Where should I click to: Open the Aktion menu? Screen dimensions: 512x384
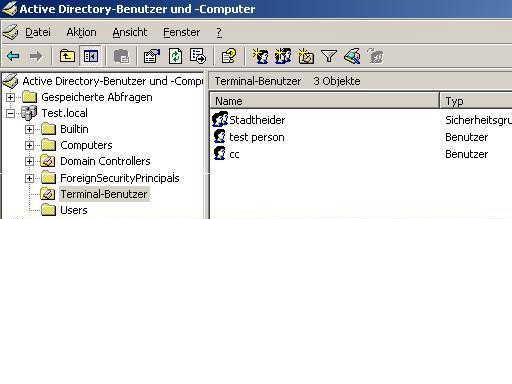point(81,32)
